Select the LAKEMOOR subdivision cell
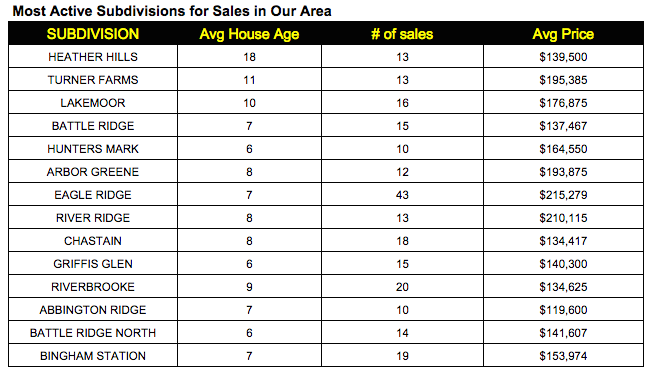This screenshot has width=653, height=376. pos(93,103)
